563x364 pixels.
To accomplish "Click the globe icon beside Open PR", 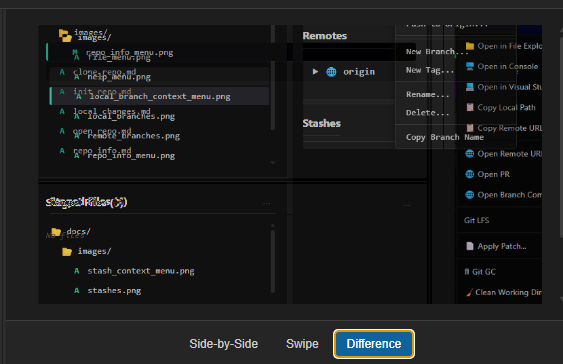I will pyautogui.click(x=470, y=174).
